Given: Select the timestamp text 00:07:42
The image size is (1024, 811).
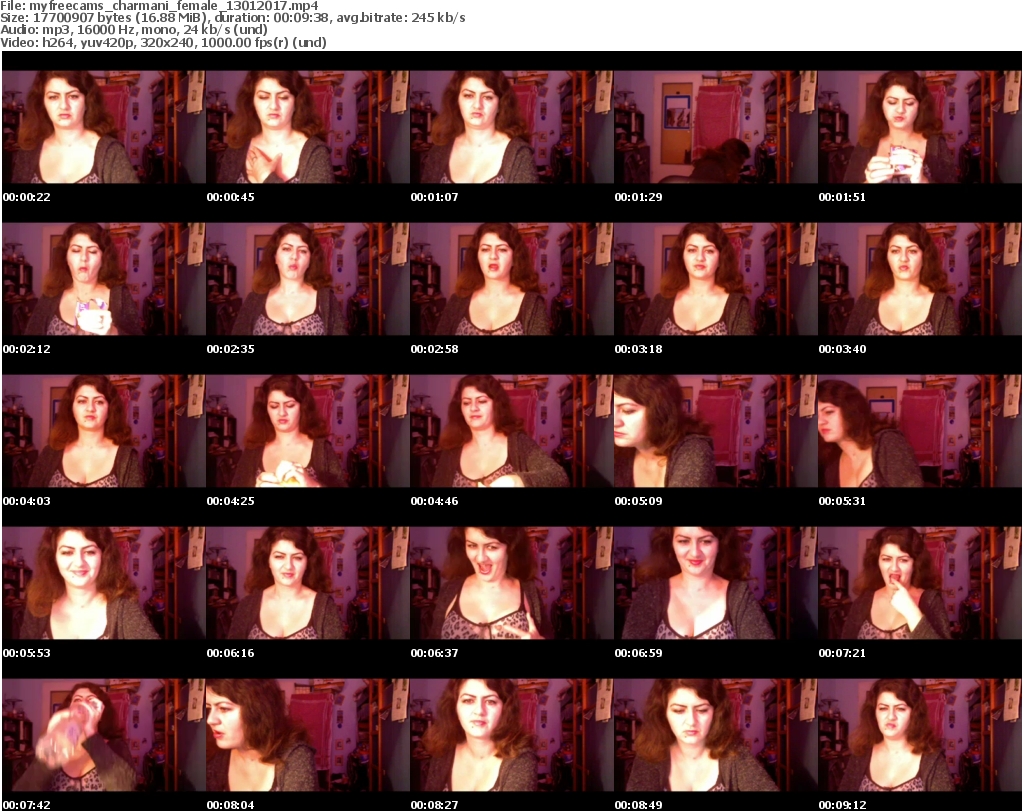Looking at the screenshot, I should 27,805.
